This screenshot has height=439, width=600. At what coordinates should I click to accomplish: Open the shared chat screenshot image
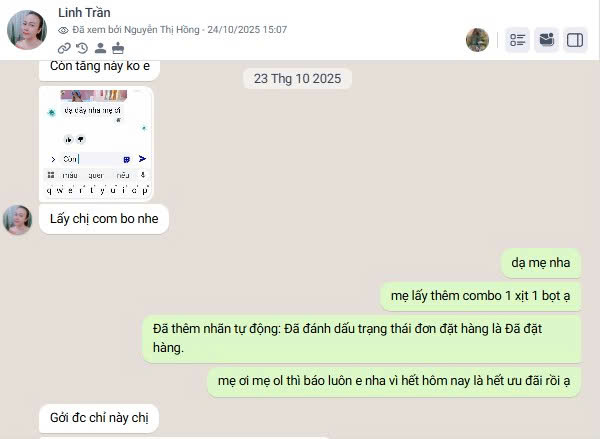click(x=96, y=144)
